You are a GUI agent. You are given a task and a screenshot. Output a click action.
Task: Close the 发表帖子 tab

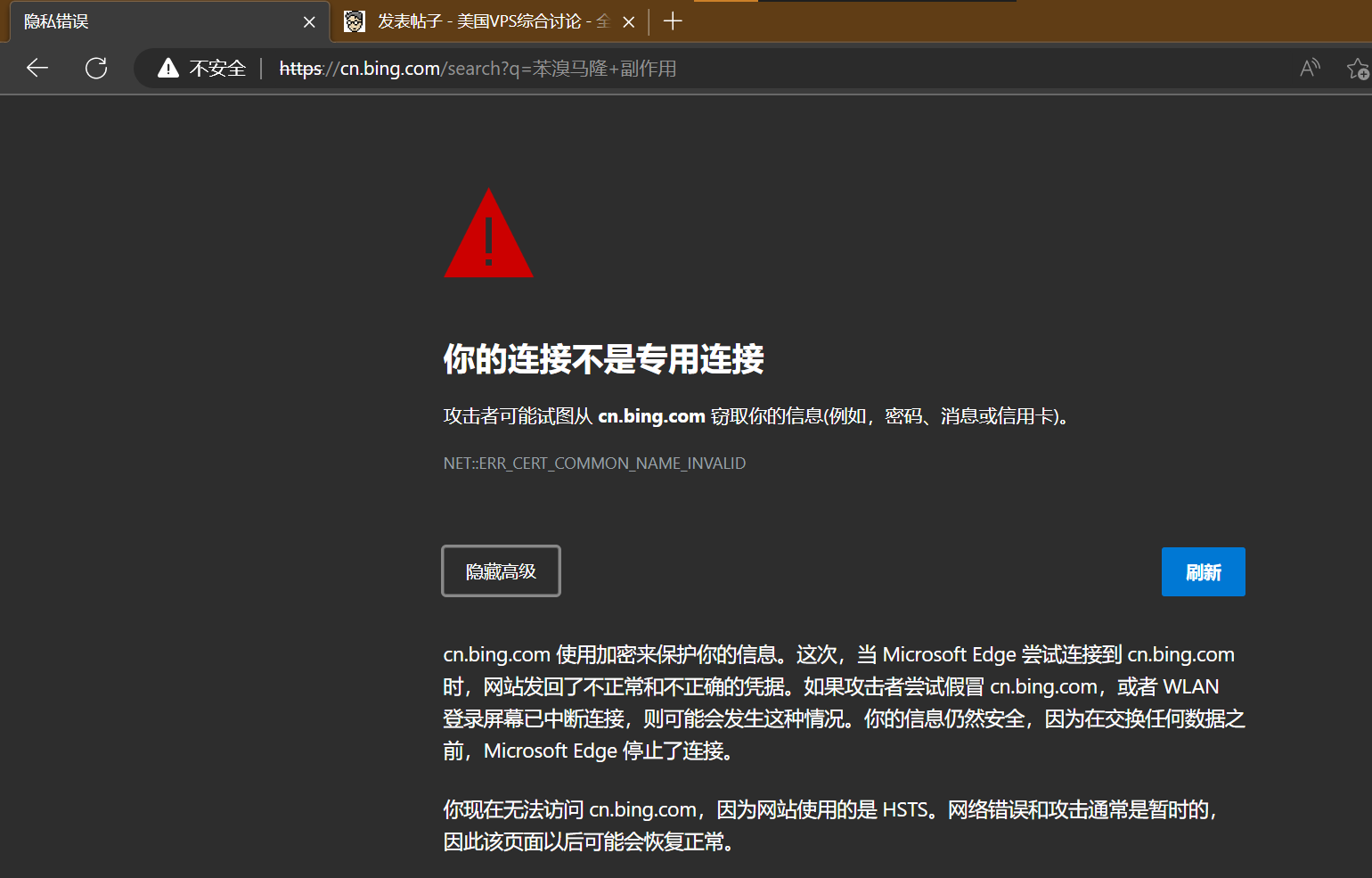[x=629, y=21]
